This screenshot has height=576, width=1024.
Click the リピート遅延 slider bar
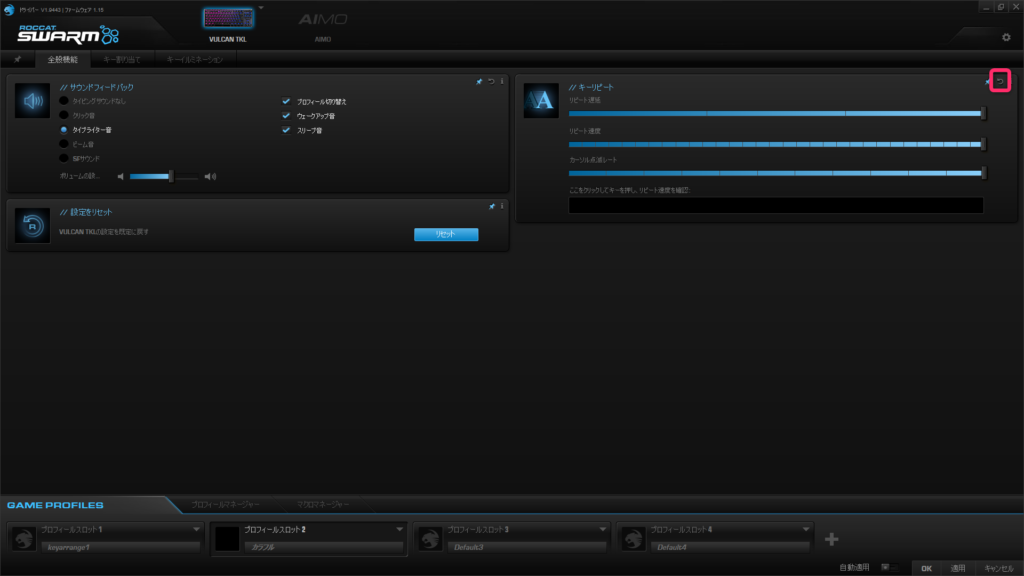(x=776, y=114)
